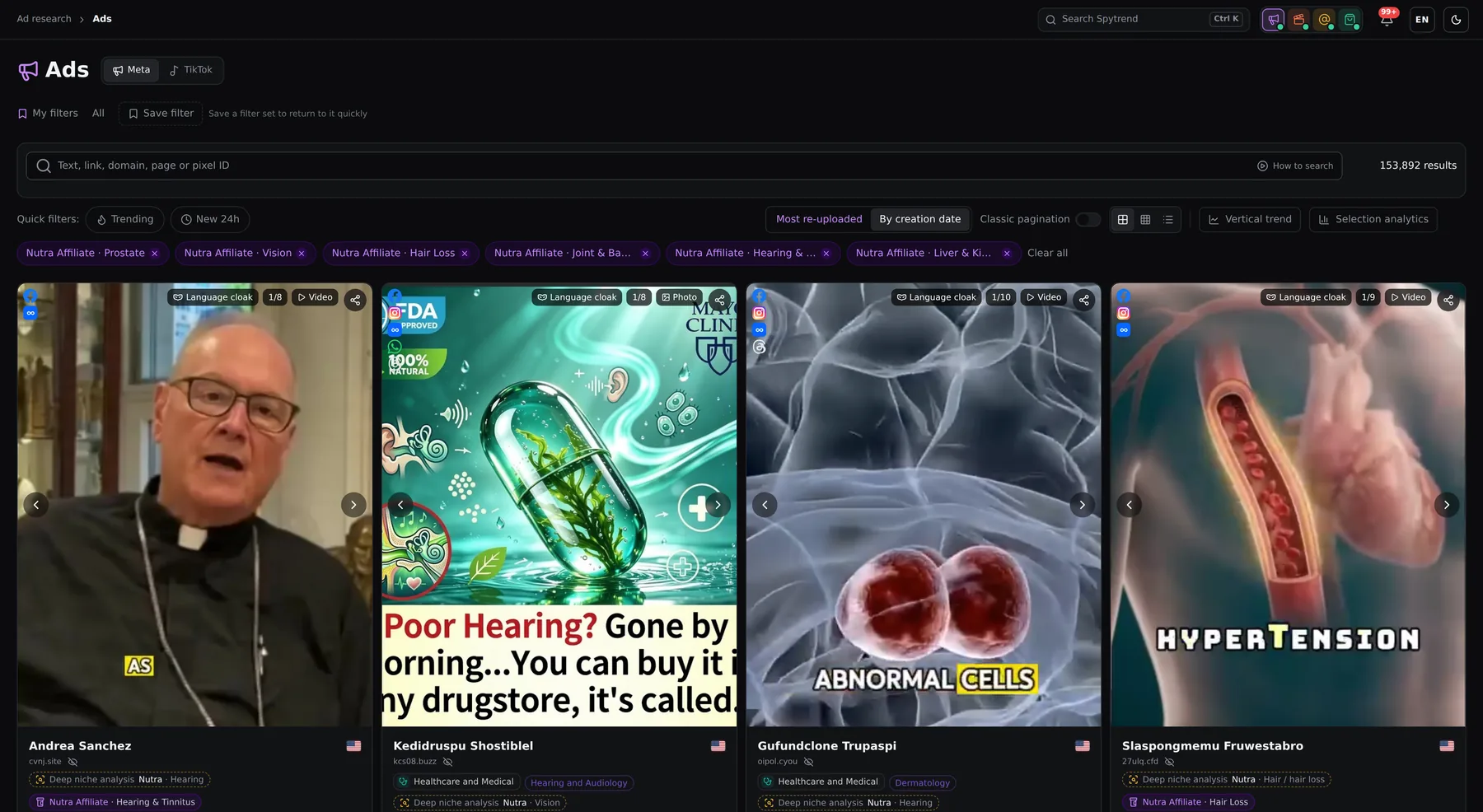Click the Save filter button

(161, 114)
